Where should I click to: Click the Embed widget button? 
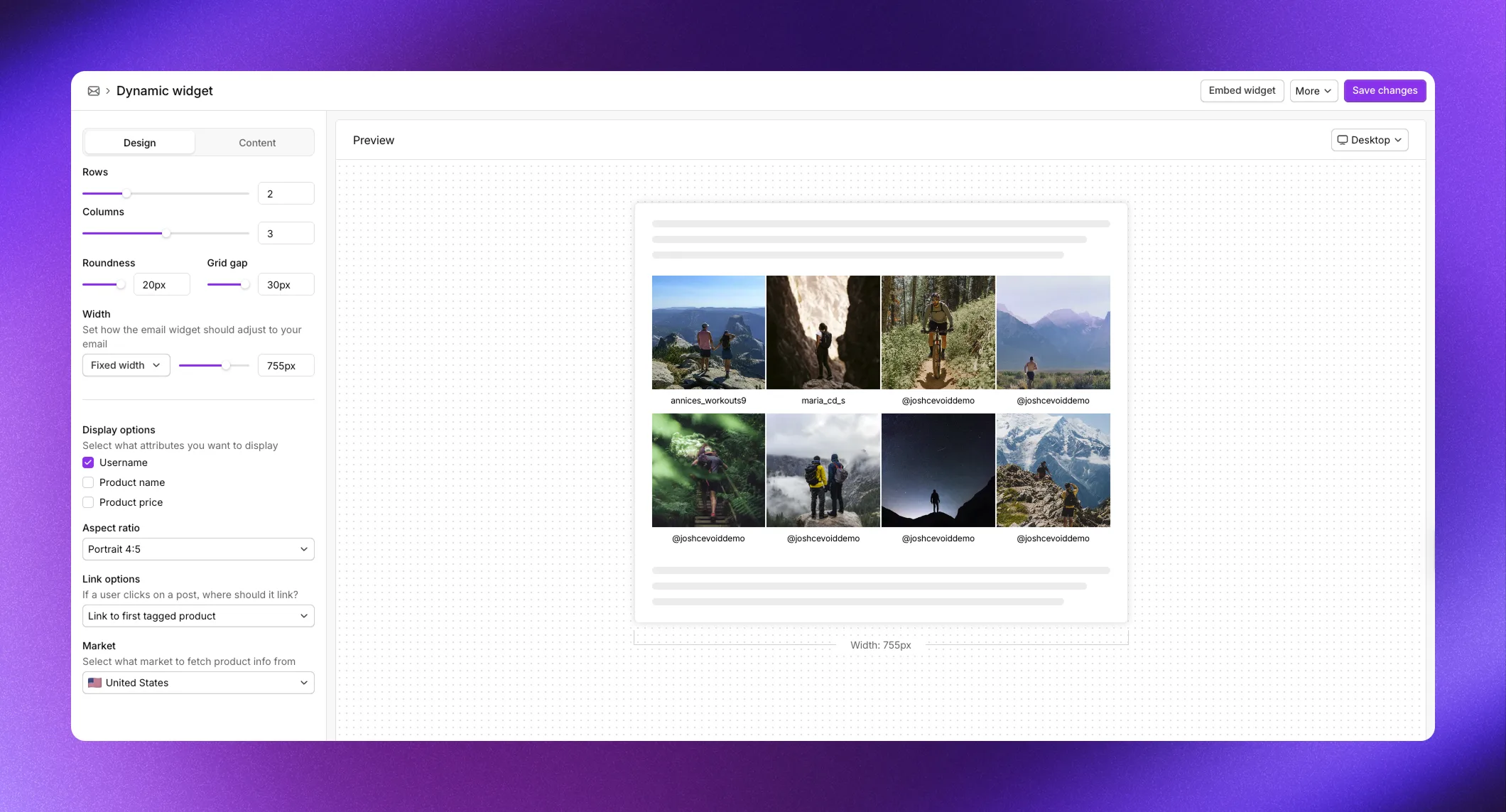1242,91
